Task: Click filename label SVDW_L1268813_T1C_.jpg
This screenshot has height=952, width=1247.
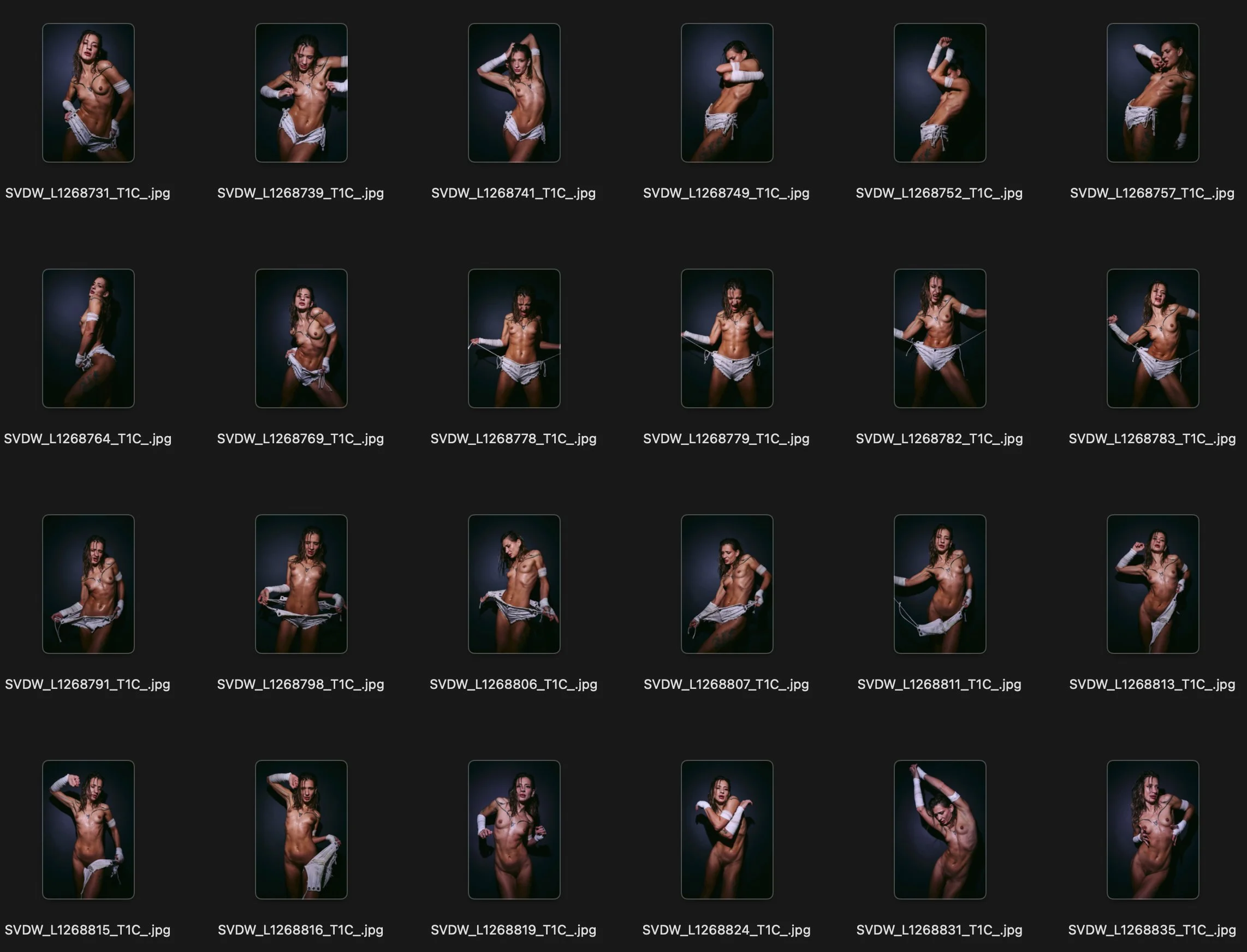Action: [x=1152, y=685]
